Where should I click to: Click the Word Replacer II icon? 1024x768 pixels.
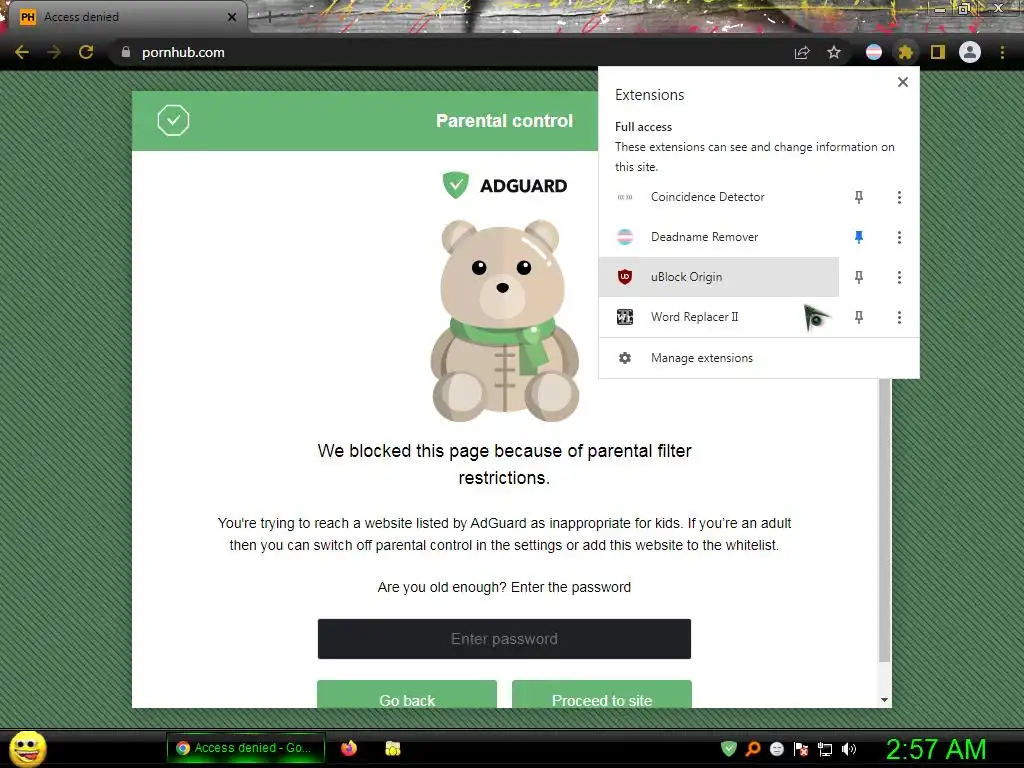coord(625,317)
